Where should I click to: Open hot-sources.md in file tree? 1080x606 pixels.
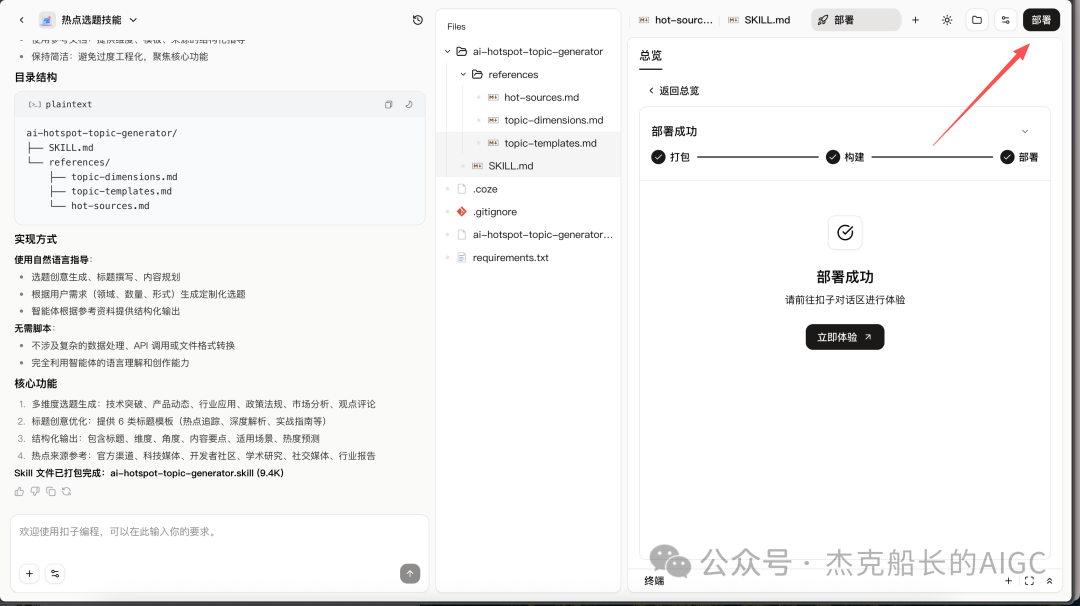(x=541, y=97)
